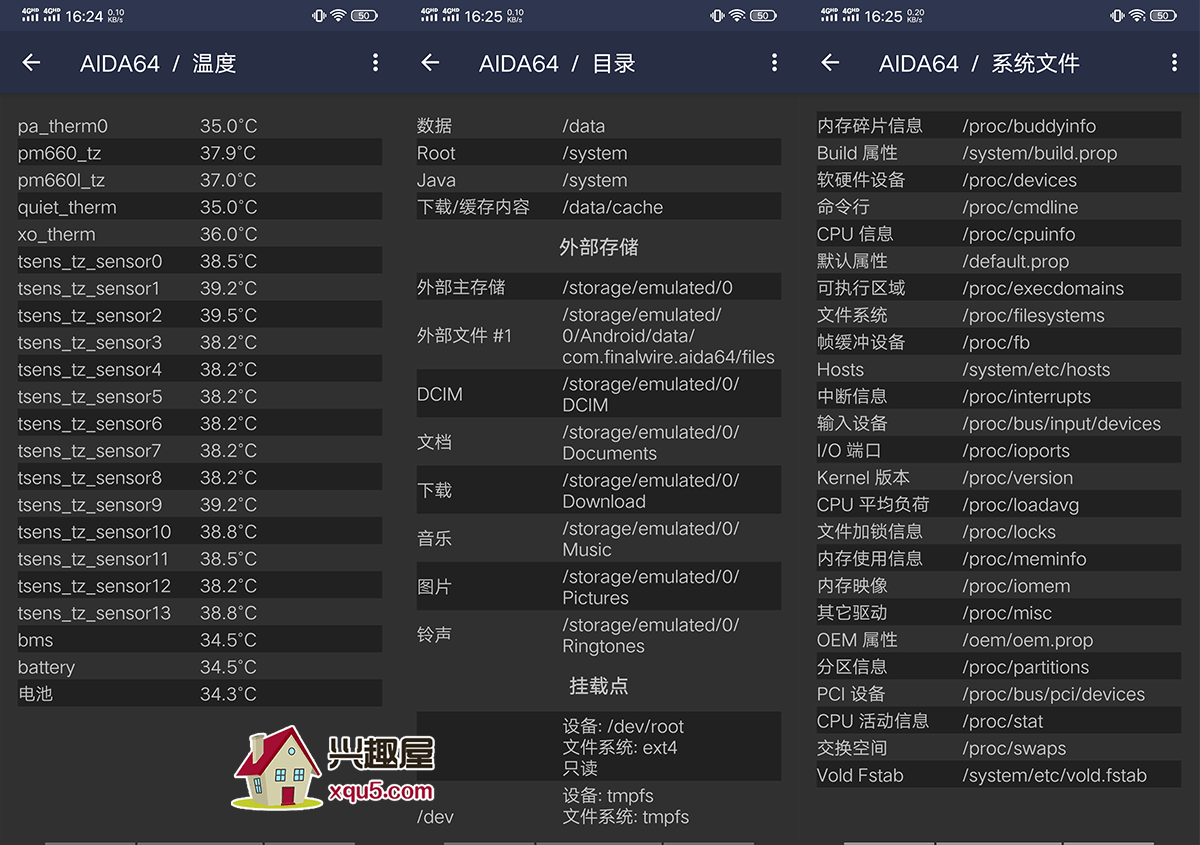
Task: Open 文件加锁信息 /proc/locks
Action: [x=999, y=531]
